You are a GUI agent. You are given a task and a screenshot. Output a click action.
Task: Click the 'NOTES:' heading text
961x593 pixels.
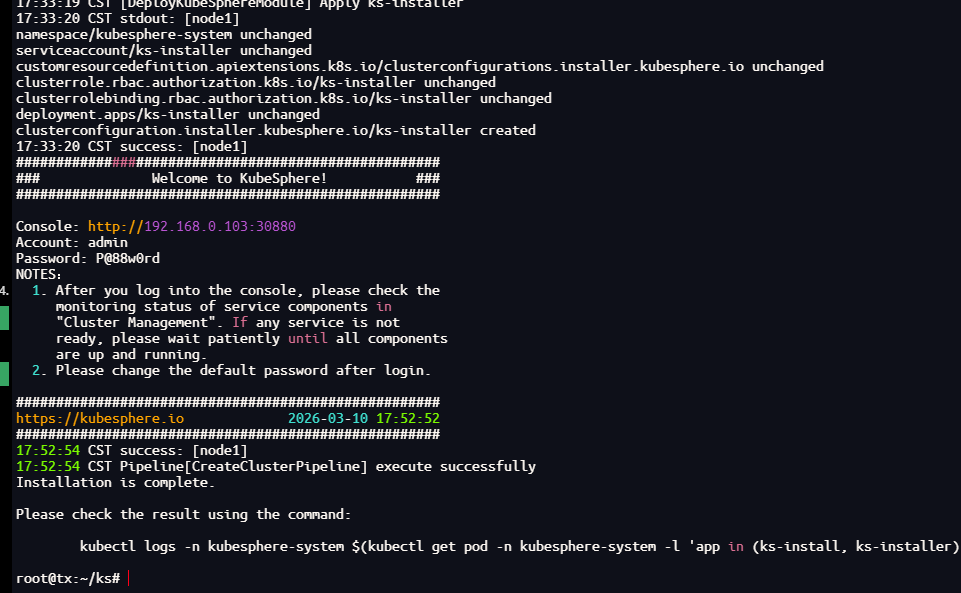click(39, 274)
